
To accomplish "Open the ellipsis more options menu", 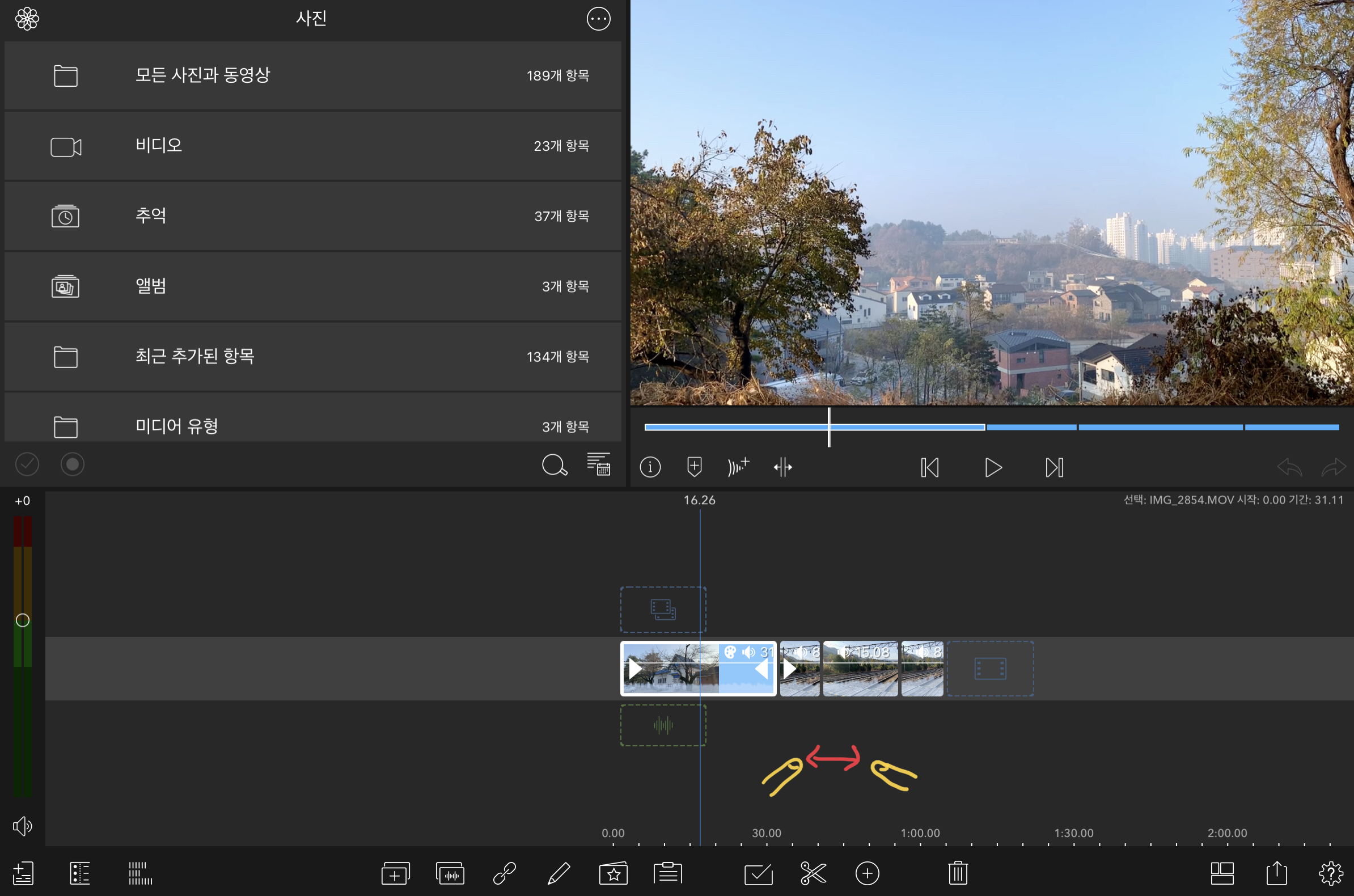I will coord(598,19).
